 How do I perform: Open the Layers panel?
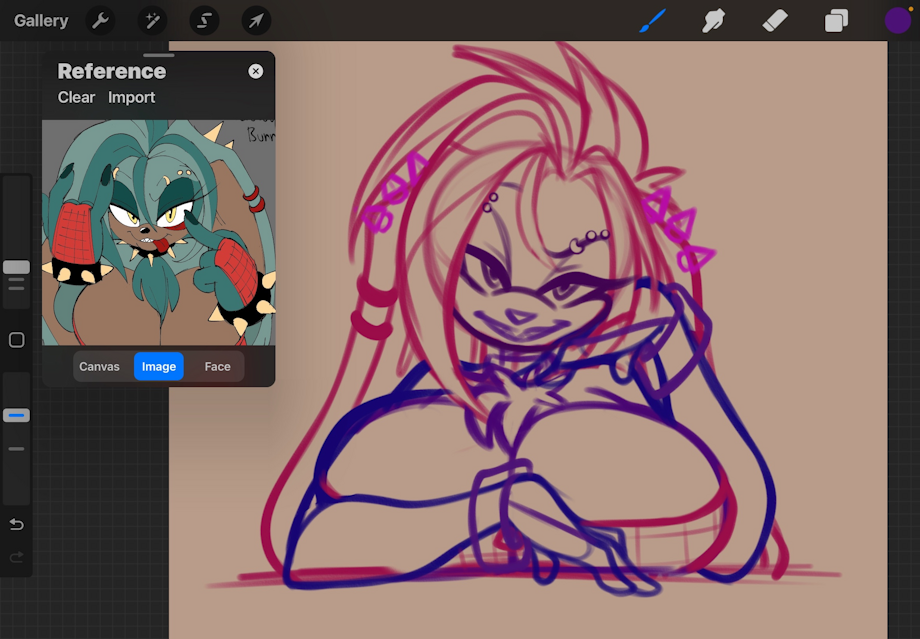[x=836, y=20]
